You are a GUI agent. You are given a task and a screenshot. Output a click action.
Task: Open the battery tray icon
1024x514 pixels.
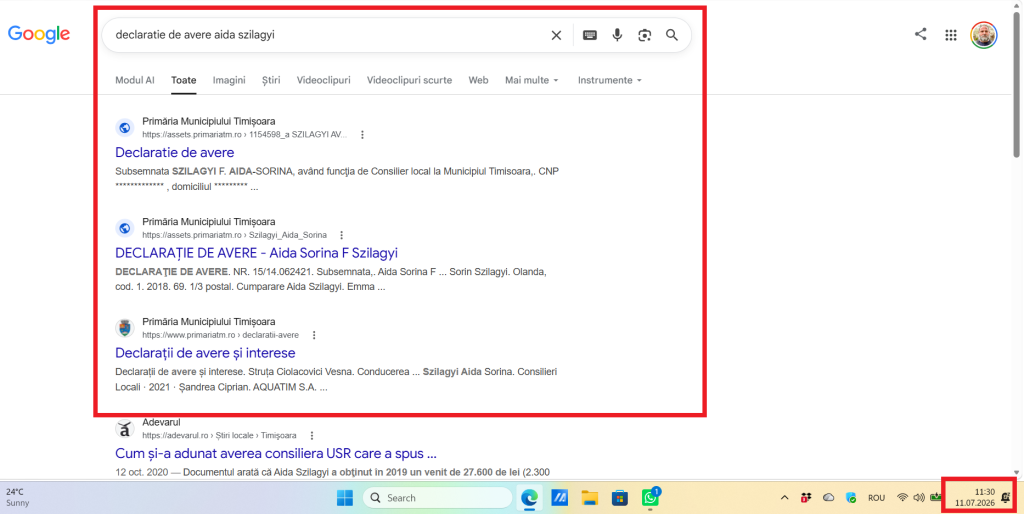936,498
